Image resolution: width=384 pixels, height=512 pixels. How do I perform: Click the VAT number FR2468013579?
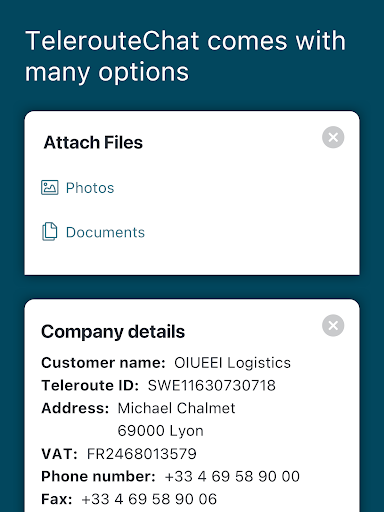(142, 454)
